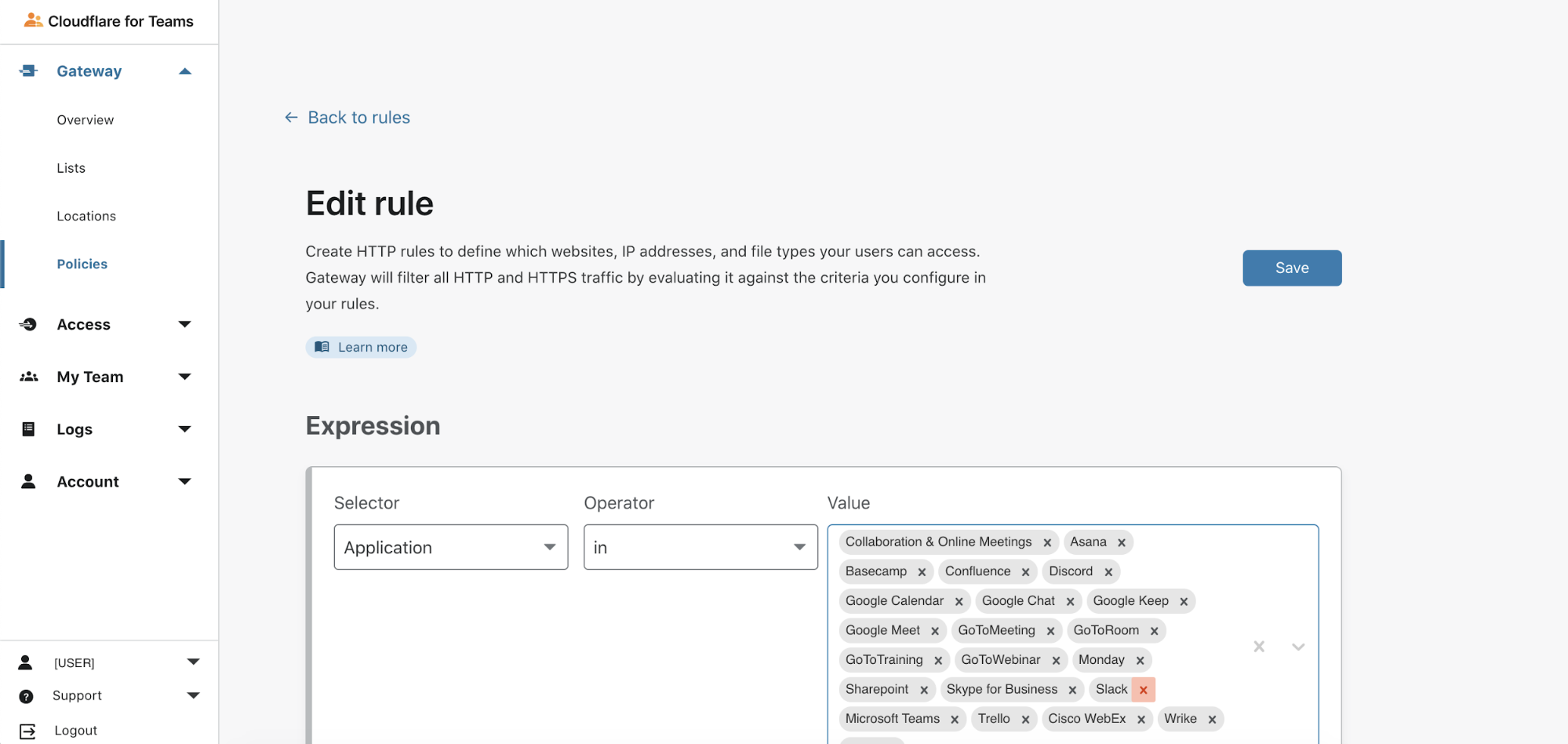Expand the Account menu section
Image resolution: width=1568 pixels, height=744 pixels.
(x=185, y=482)
